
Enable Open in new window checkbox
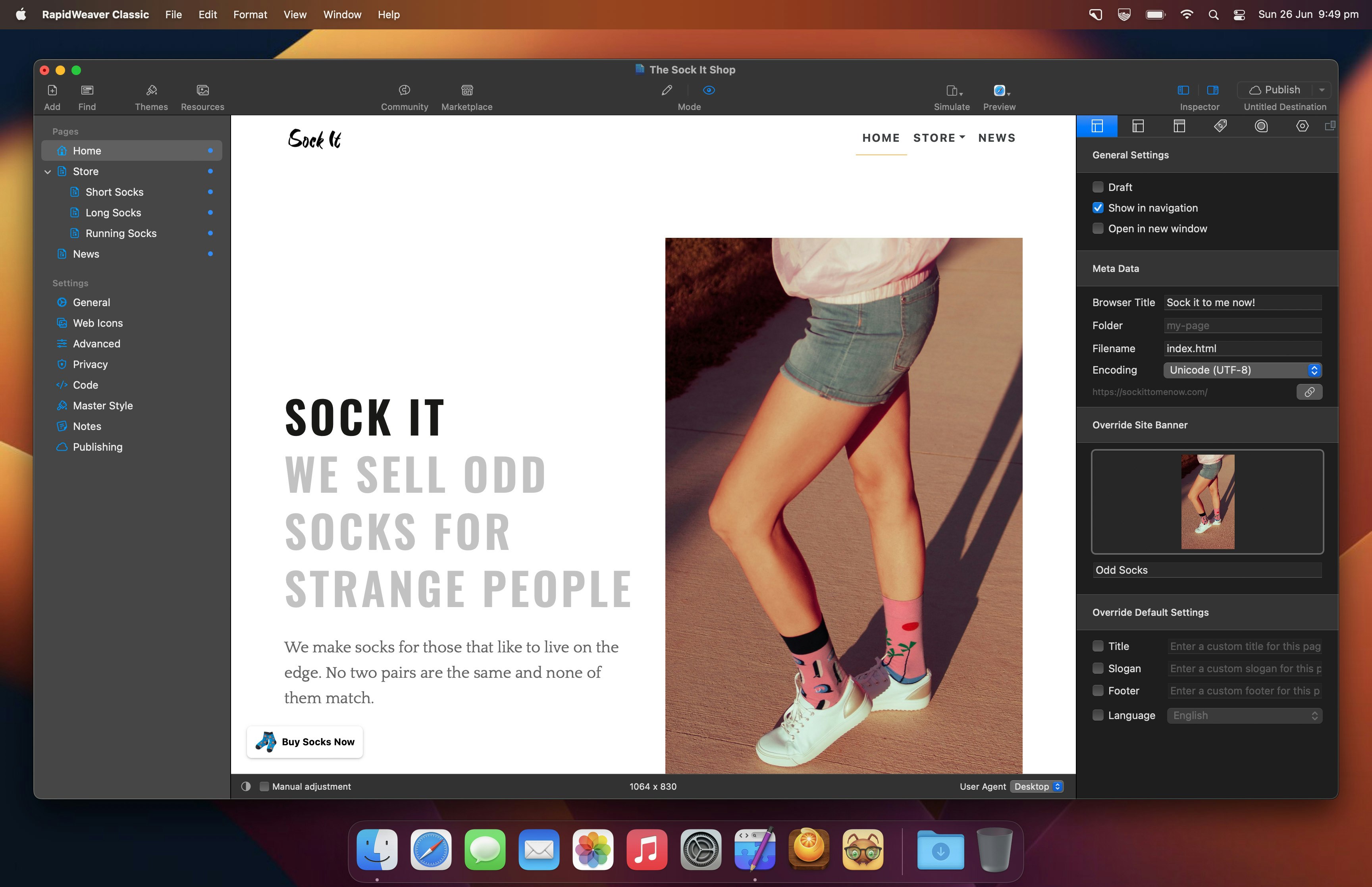coord(1098,229)
